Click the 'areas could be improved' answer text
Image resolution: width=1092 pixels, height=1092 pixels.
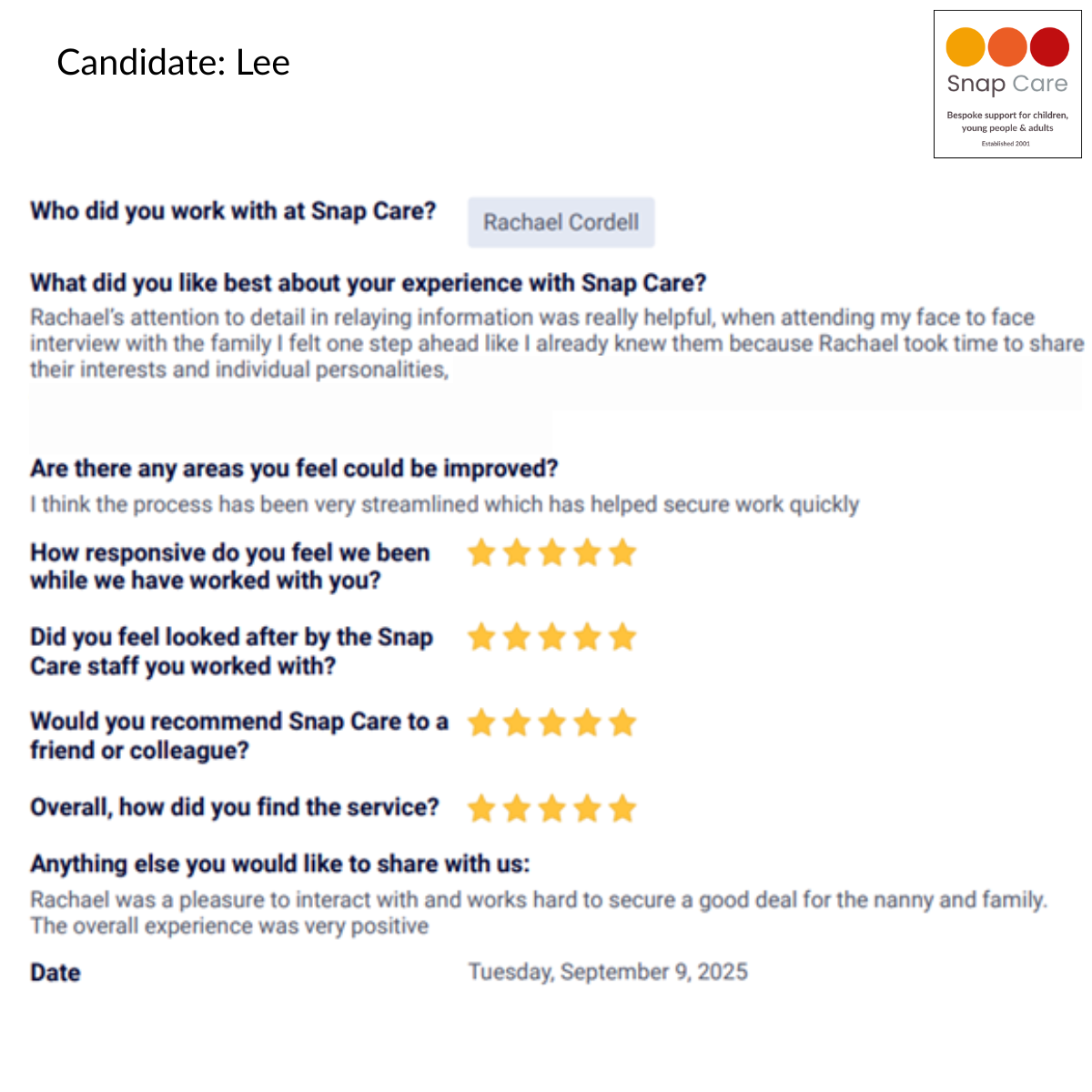pyautogui.click(x=444, y=504)
